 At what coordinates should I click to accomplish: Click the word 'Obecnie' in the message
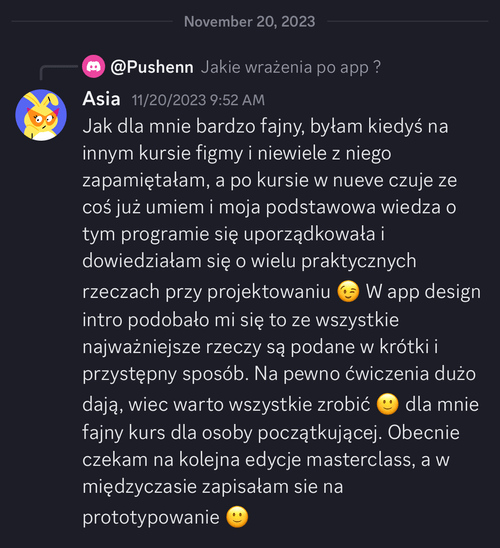click(x=423, y=433)
